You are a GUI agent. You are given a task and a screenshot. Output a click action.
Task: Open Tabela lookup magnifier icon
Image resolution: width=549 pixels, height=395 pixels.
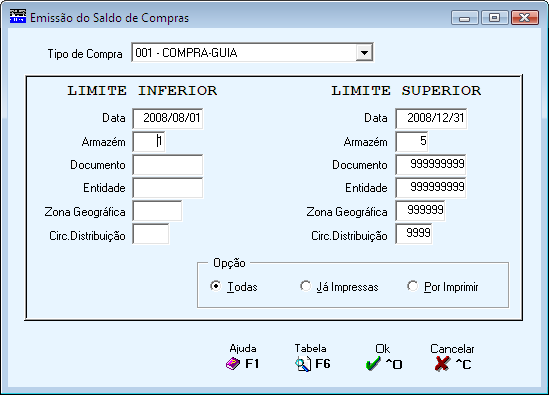(x=303, y=364)
